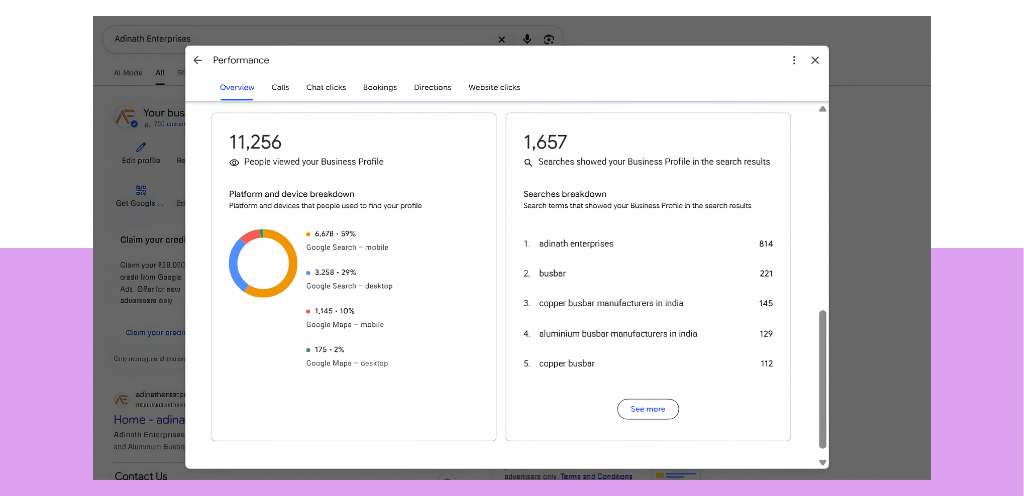Click the donut chart of platform breakdown
The width and height of the screenshot is (1024, 496).
coord(263,264)
